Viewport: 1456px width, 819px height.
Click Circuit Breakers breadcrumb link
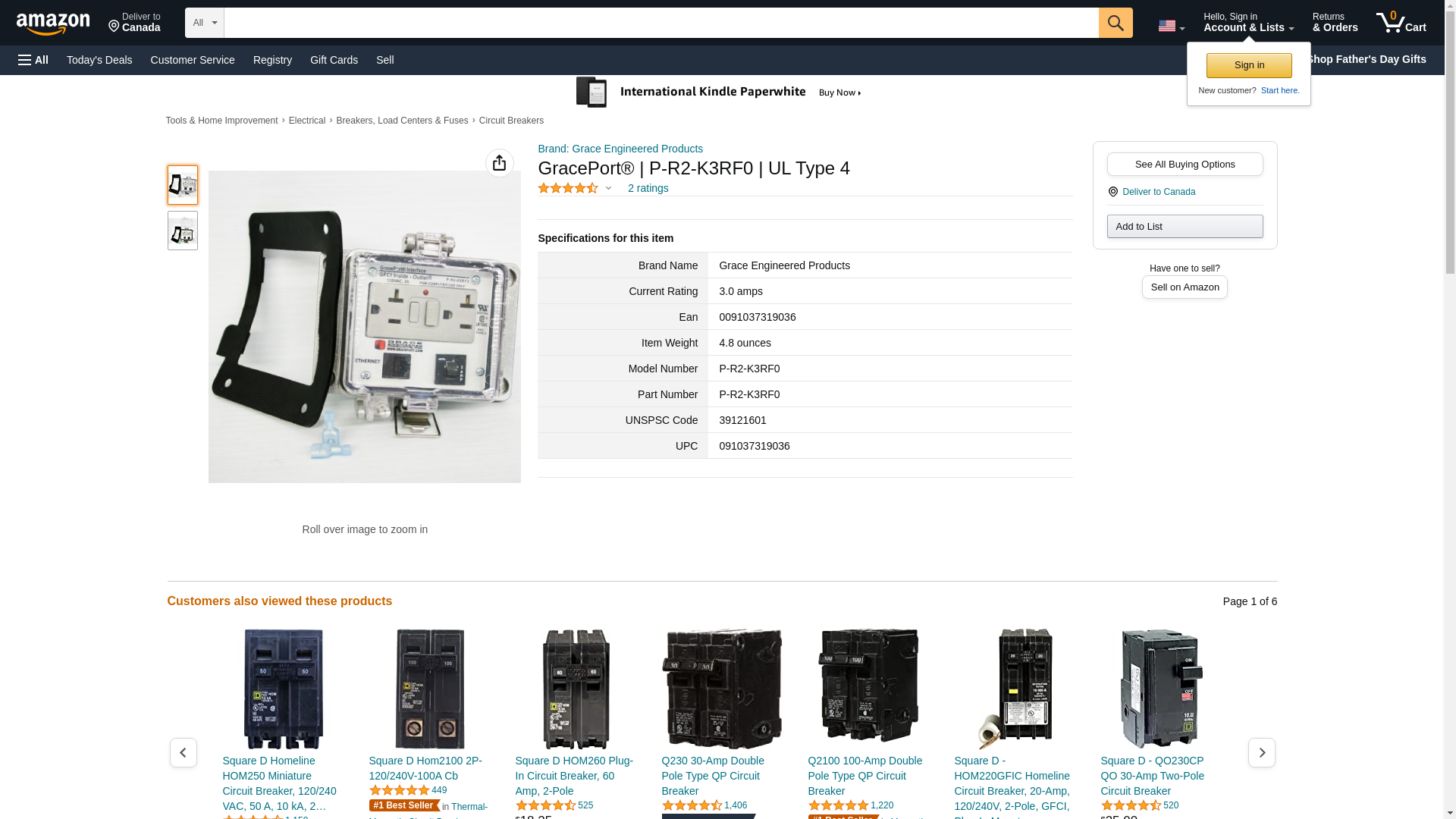tap(511, 121)
